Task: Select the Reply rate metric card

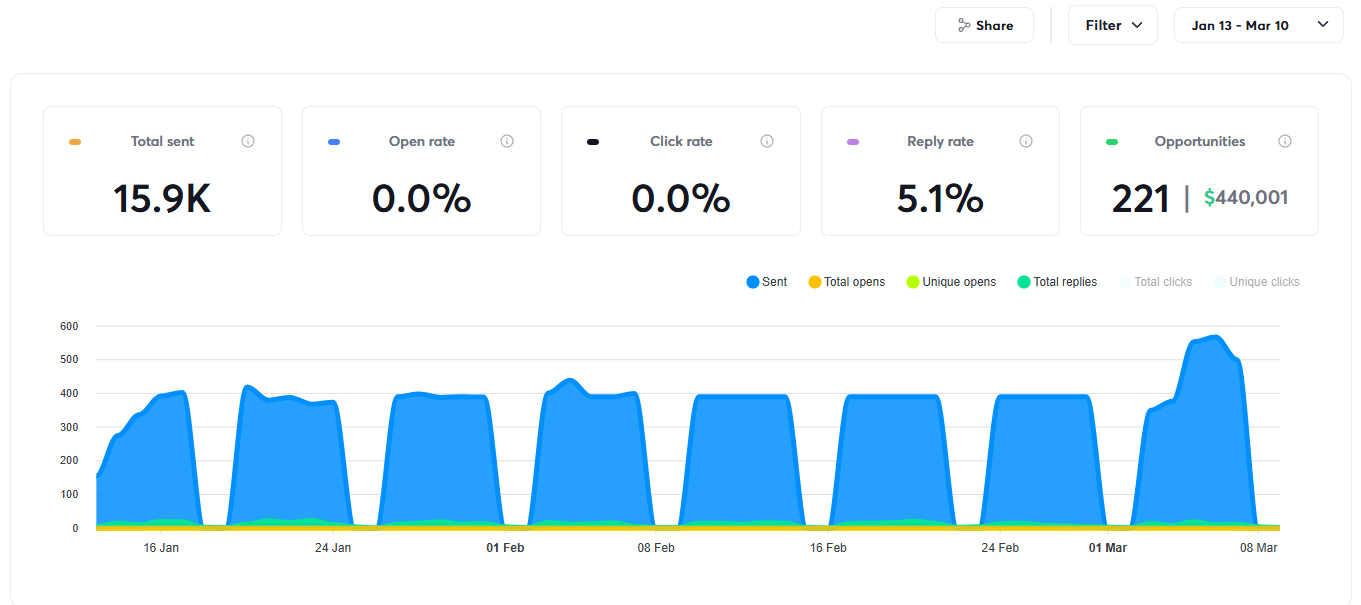Action: pos(940,171)
